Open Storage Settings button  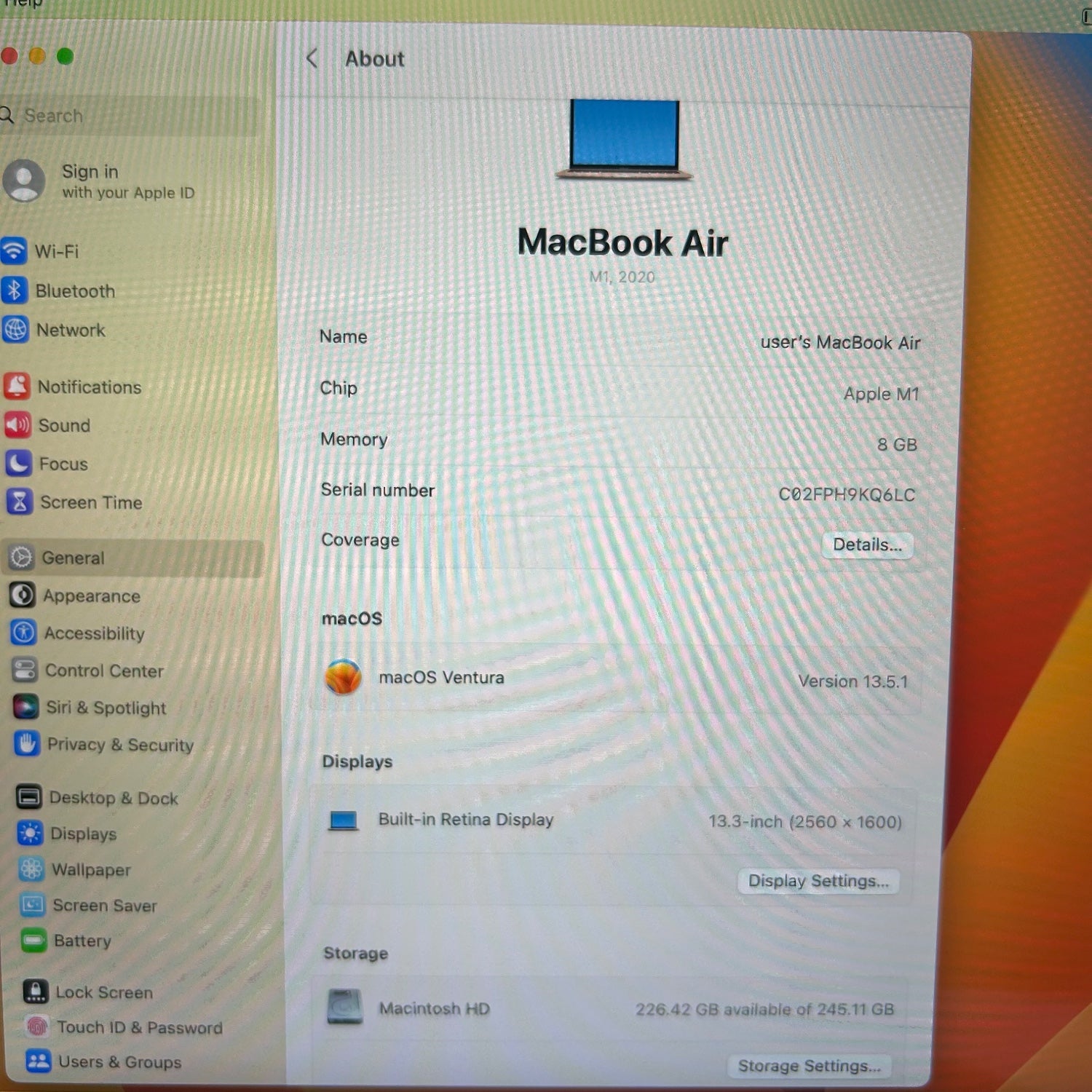809,1067
